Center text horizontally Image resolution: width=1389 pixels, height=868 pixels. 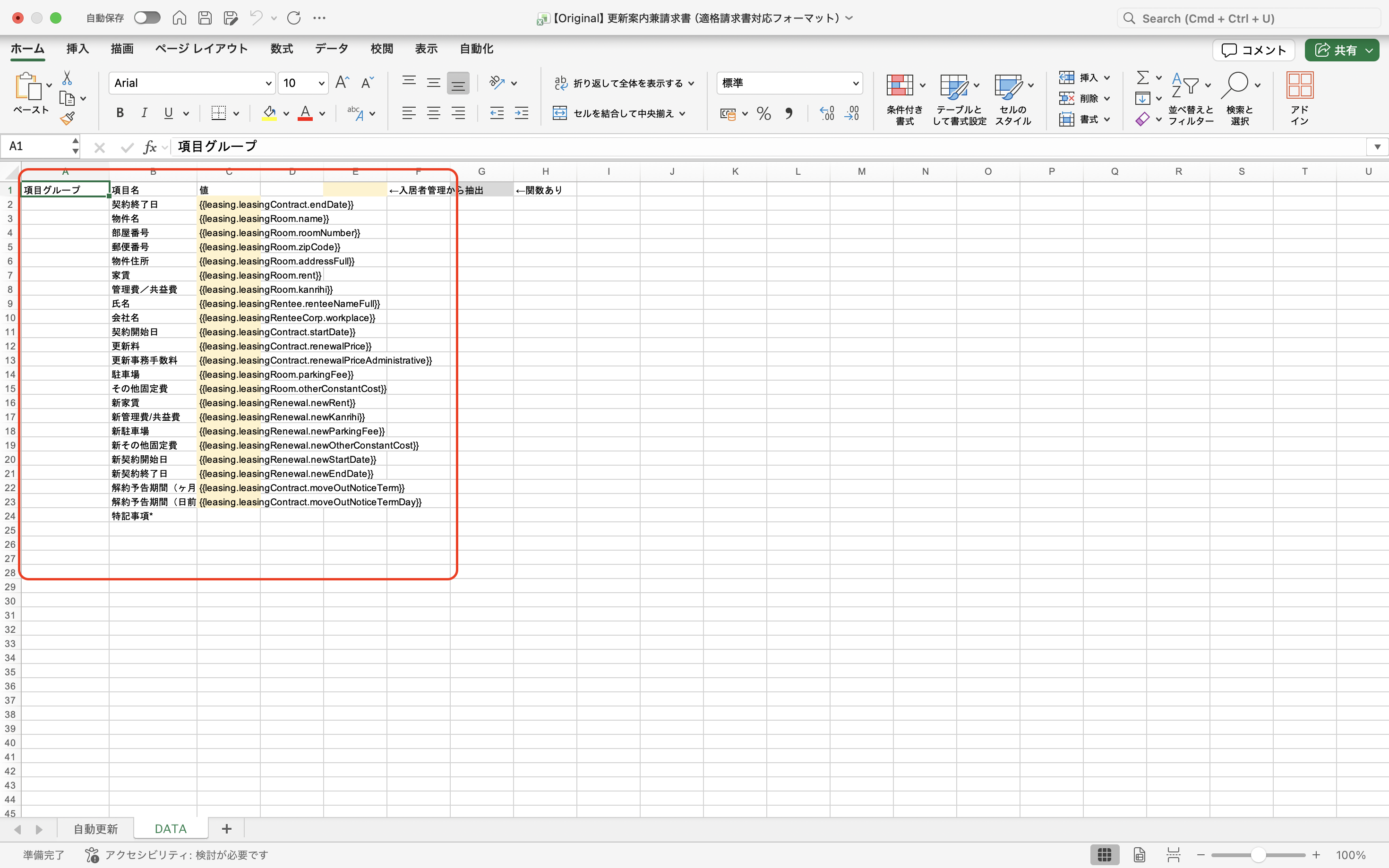coord(434,113)
